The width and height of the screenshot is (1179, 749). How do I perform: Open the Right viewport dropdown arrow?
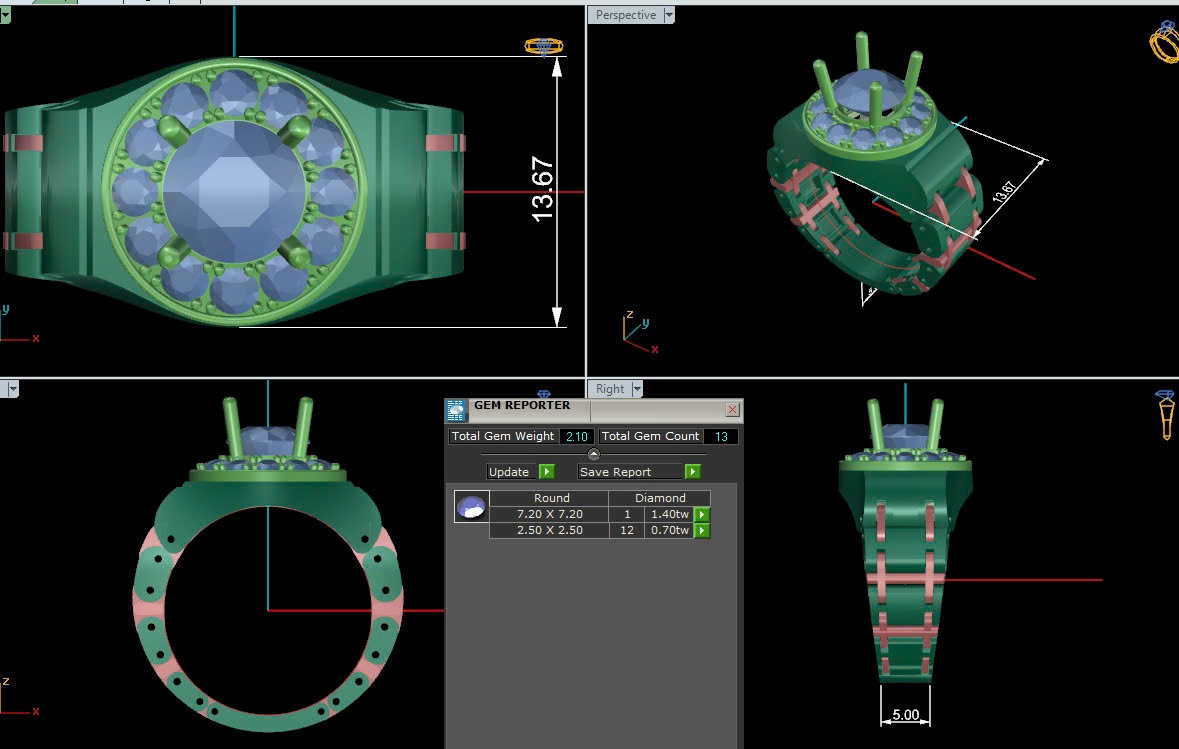pos(637,389)
